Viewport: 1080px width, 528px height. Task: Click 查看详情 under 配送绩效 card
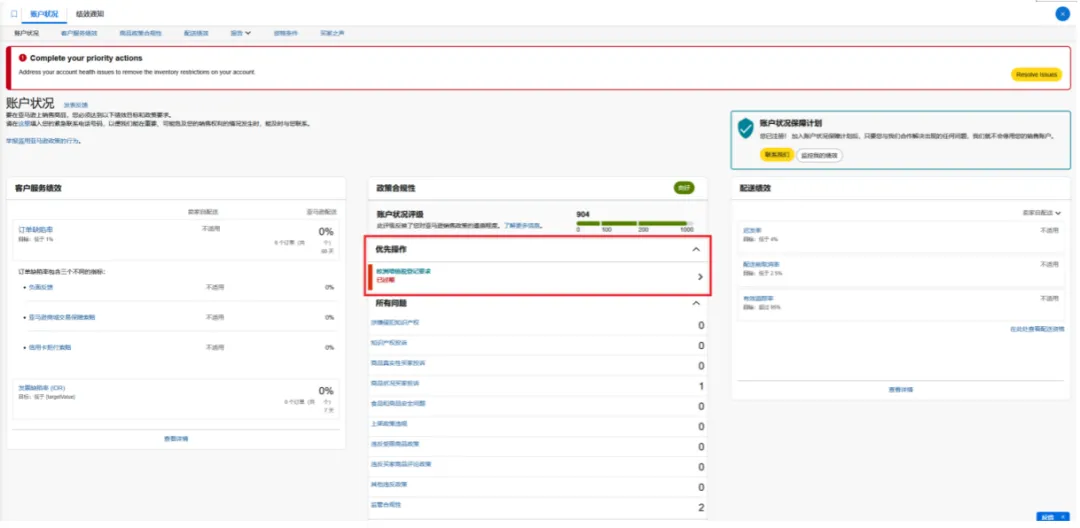pos(900,390)
